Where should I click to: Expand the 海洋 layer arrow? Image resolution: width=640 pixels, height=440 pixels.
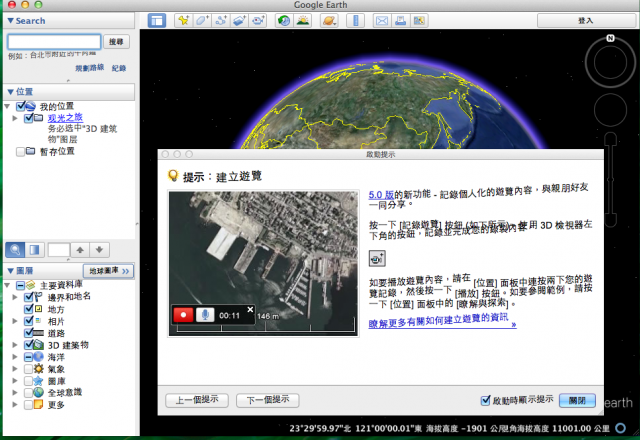(15, 357)
